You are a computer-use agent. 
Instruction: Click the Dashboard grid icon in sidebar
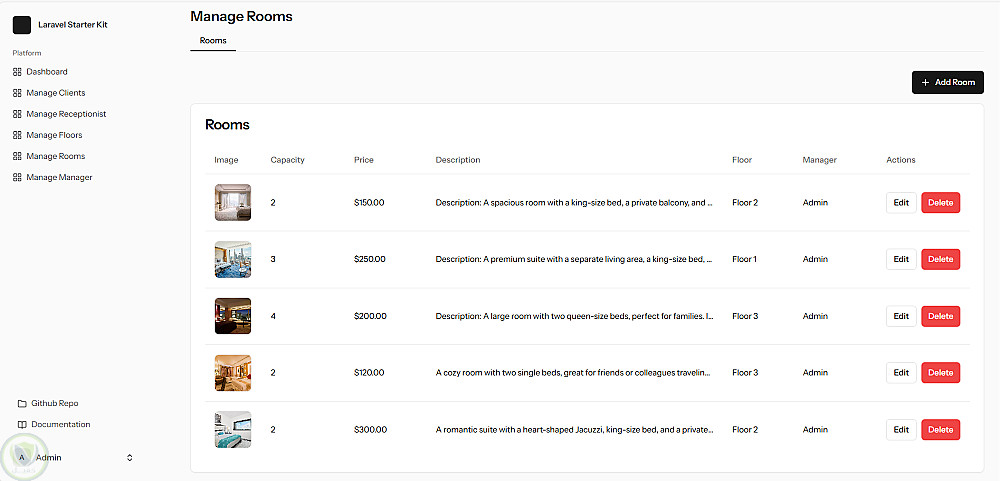(17, 72)
